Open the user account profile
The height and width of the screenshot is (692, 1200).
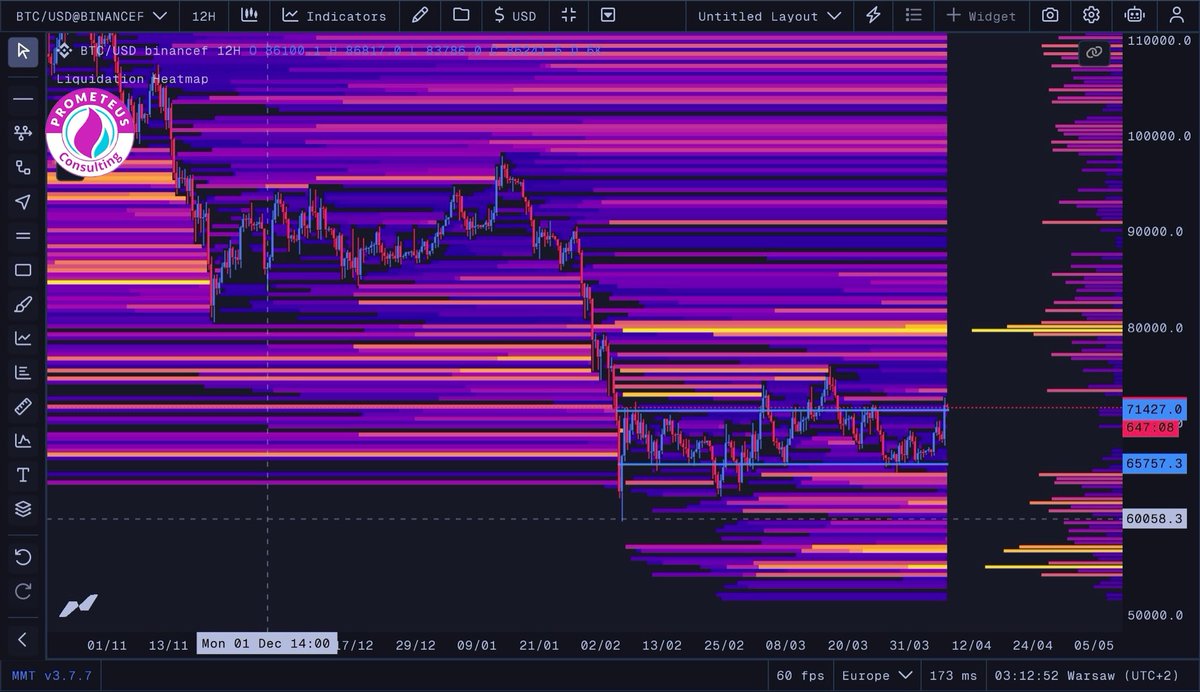[1176, 15]
